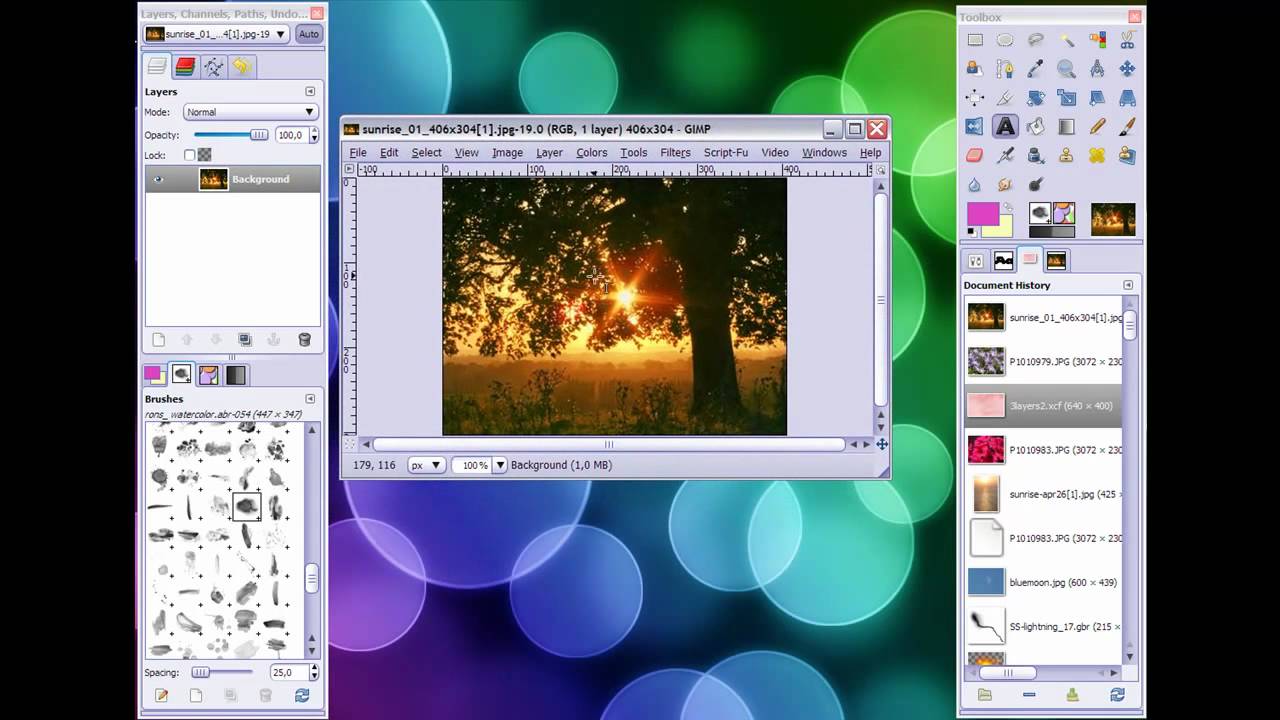Select the Color Picker eyedropper tool
Viewport: 1280px width, 720px height.
pos(1036,69)
